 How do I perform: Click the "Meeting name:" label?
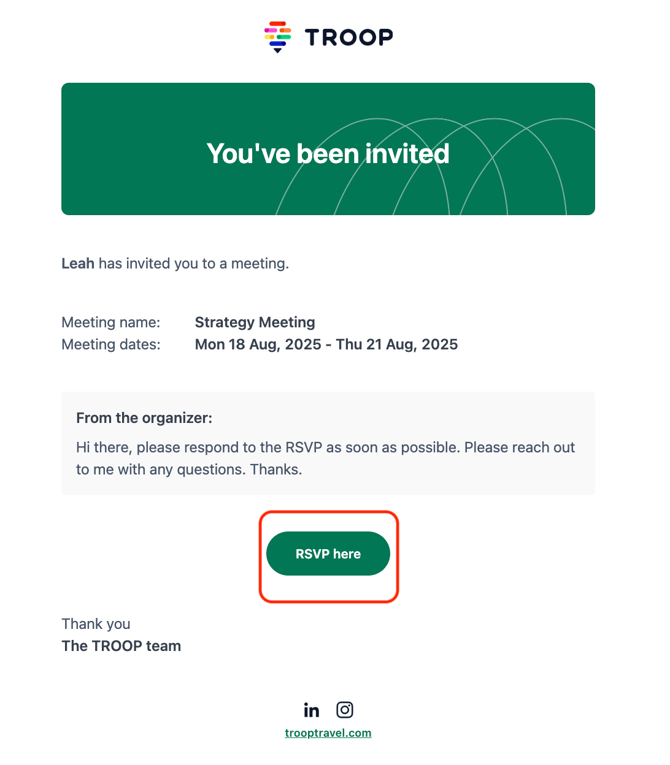[x=111, y=322]
